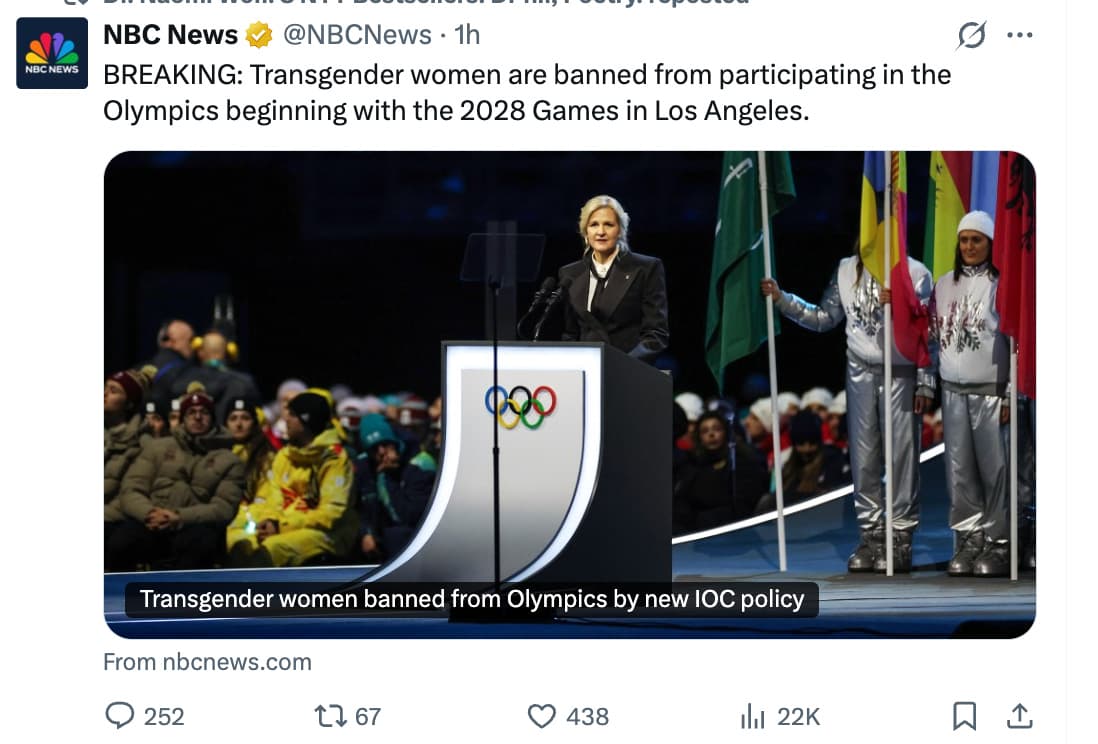Open the article preview image
Image resolution: width=1098 pixels, height=744 pixels.
(569, 380)
